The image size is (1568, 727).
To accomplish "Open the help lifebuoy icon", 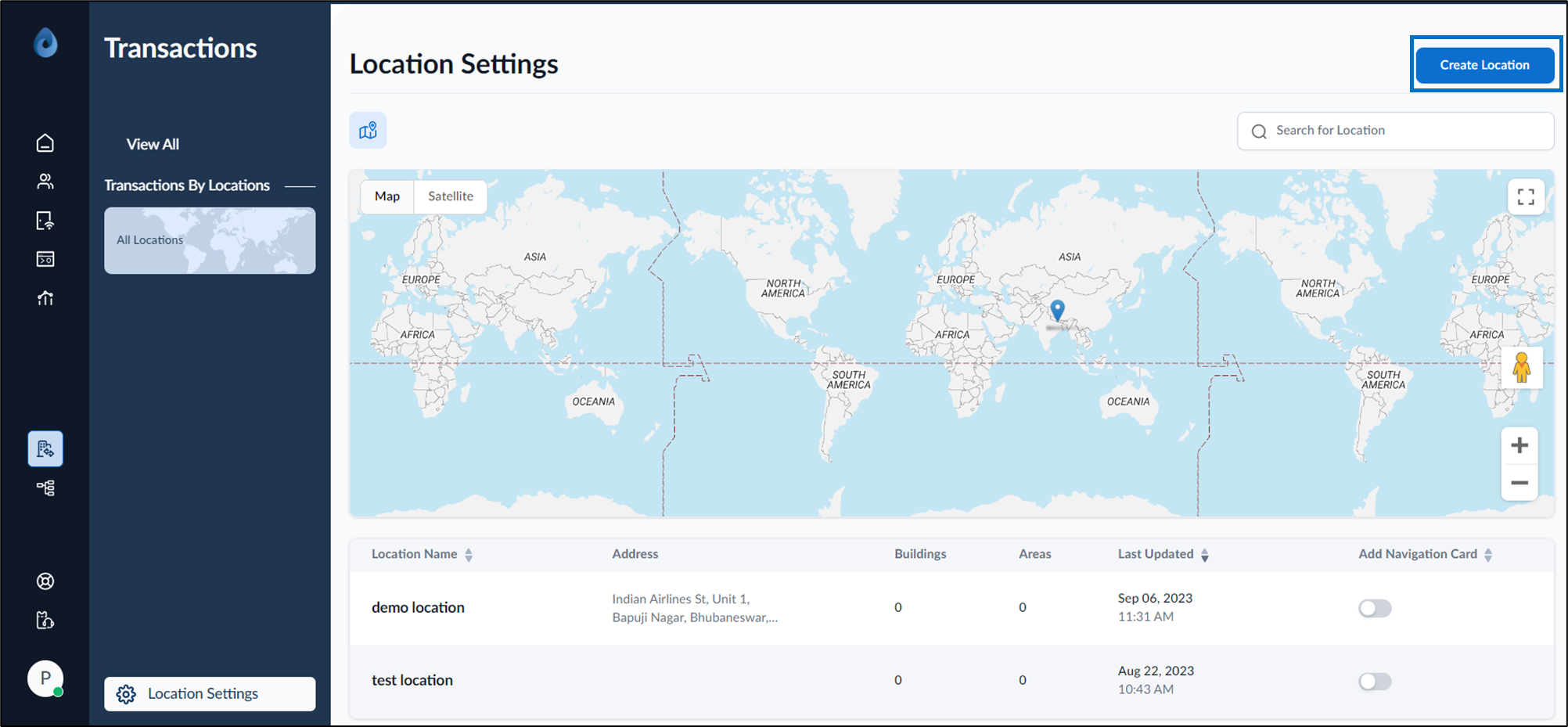I will pos(45,581).
